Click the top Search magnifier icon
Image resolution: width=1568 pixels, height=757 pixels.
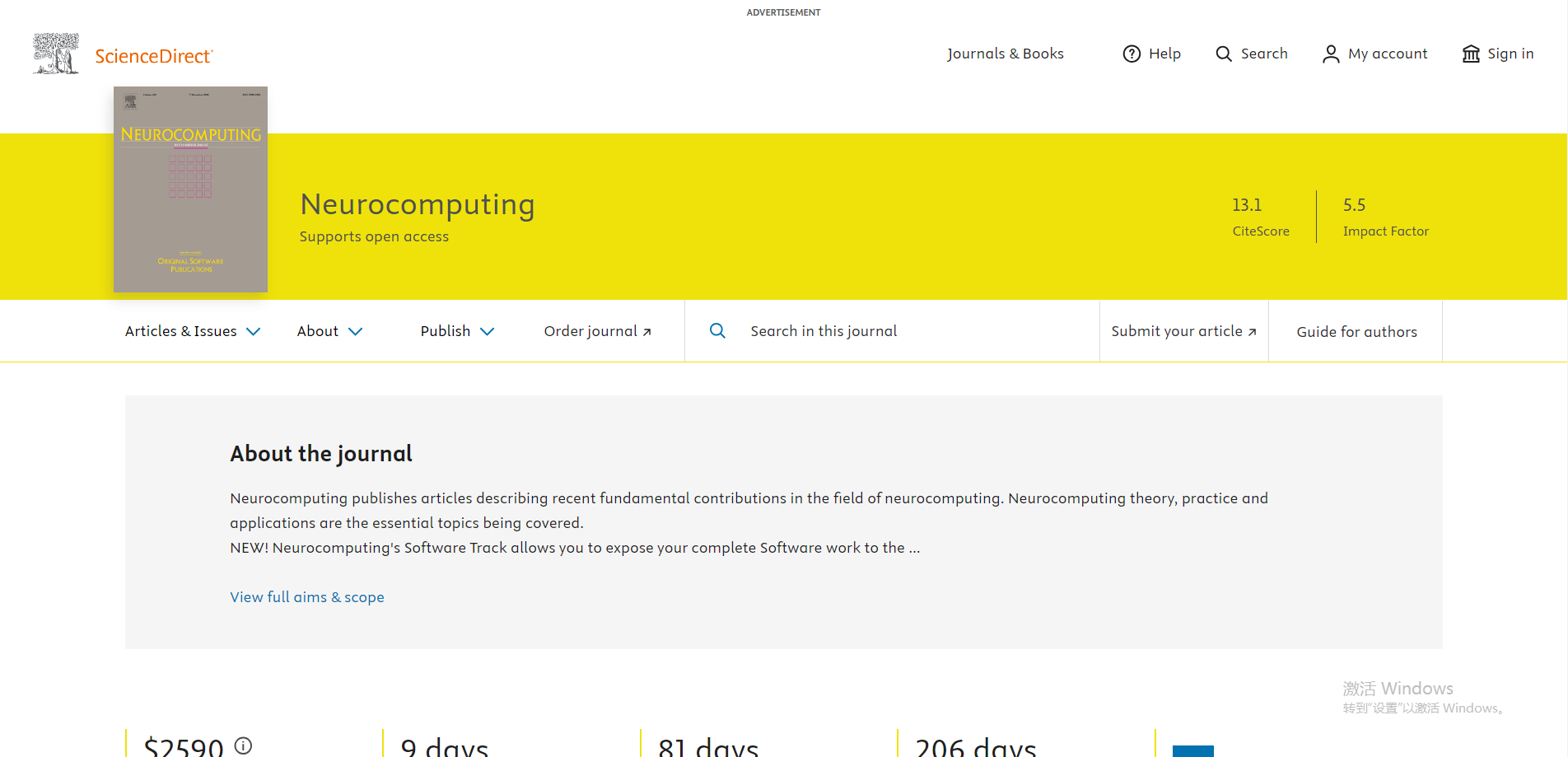tap(1224, 54)
